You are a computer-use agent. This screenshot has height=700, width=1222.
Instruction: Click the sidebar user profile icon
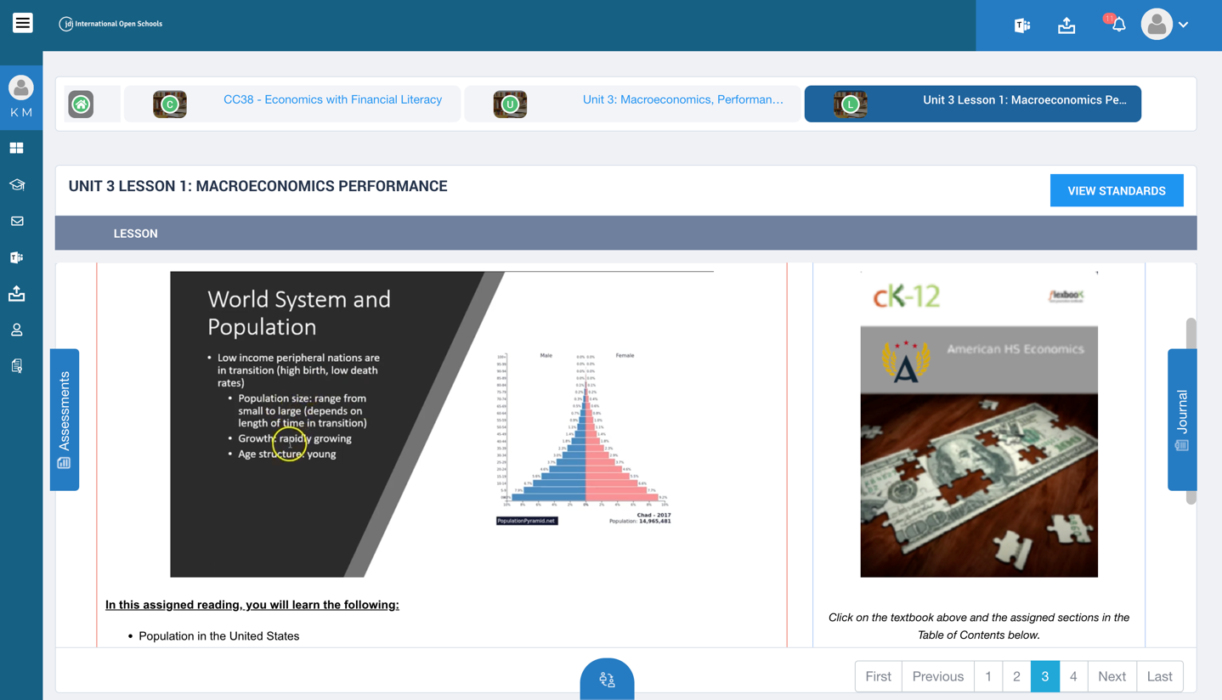(17, 330)
